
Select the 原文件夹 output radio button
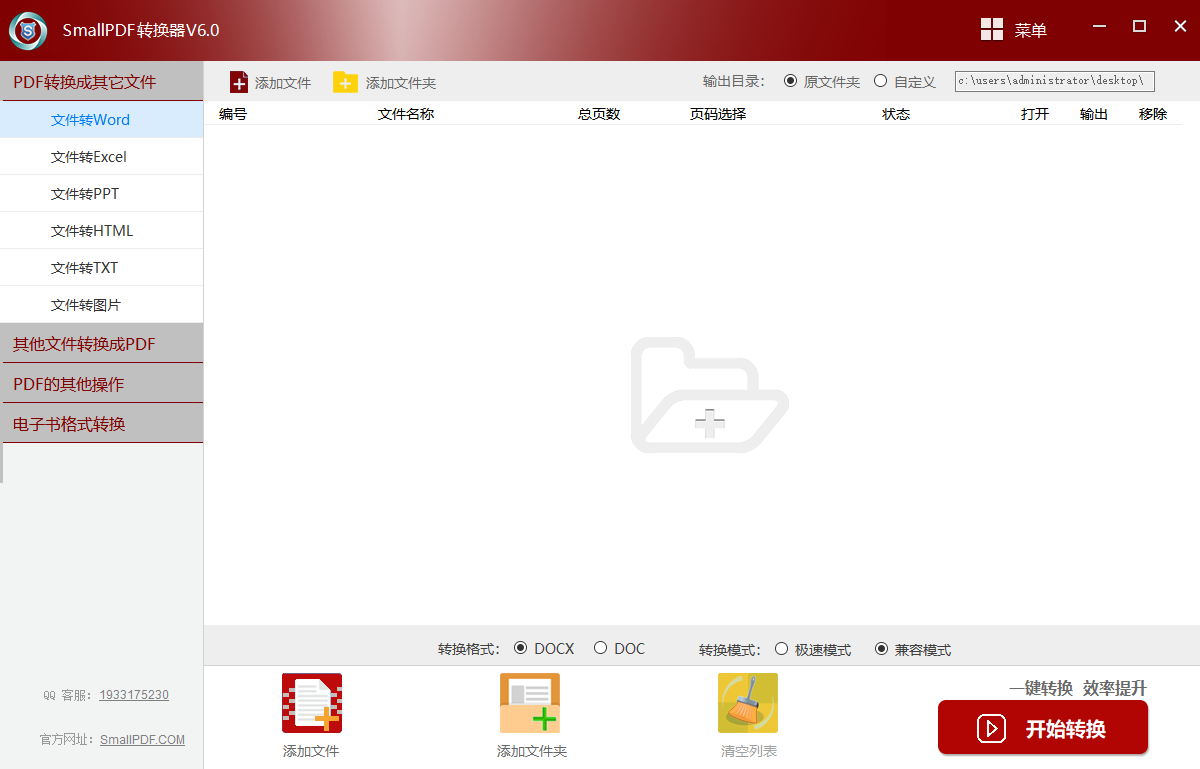click(x=791, y=81)
